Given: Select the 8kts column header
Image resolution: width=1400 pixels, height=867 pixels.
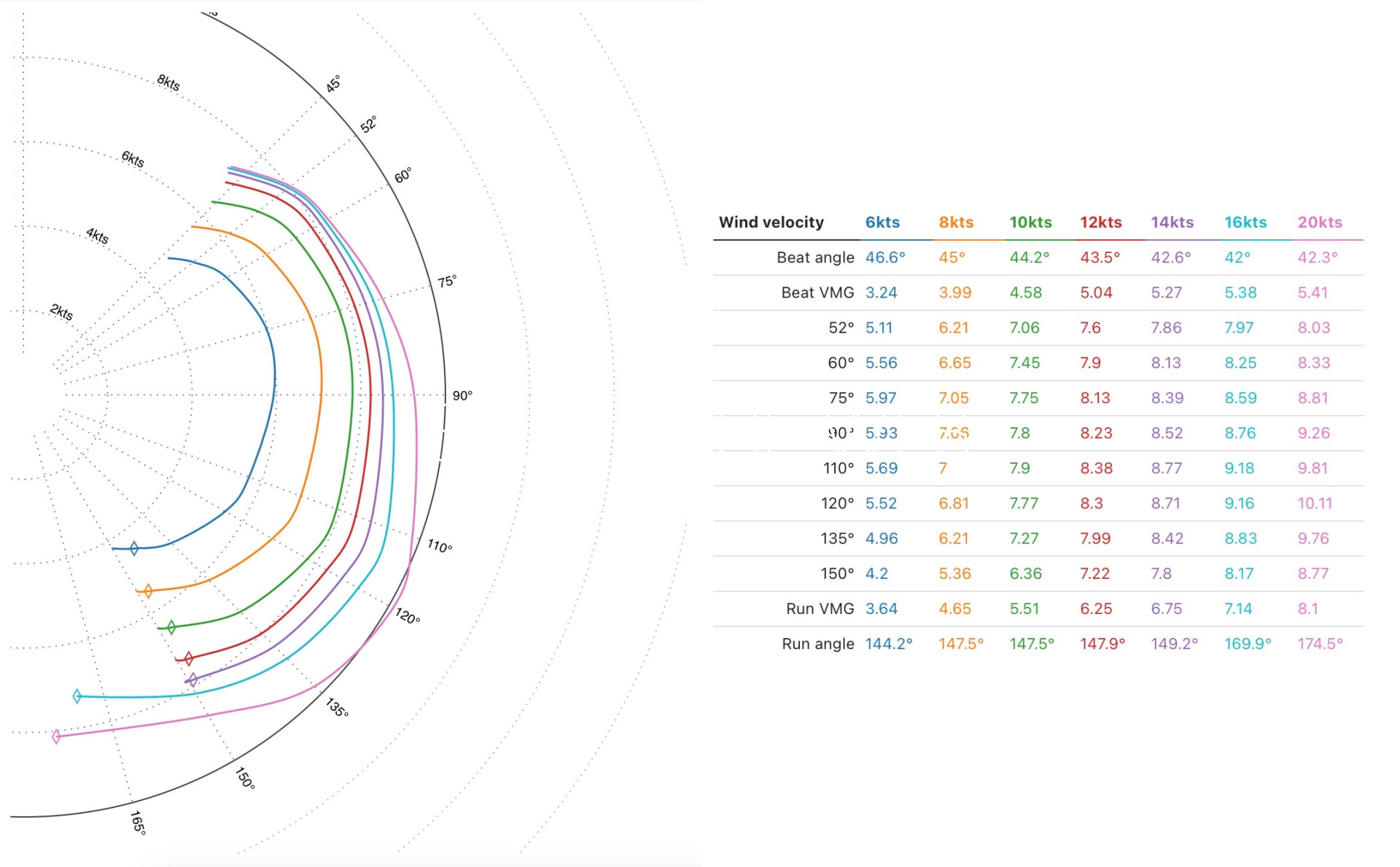Looking at the screenshot, I should pos(956,222).
